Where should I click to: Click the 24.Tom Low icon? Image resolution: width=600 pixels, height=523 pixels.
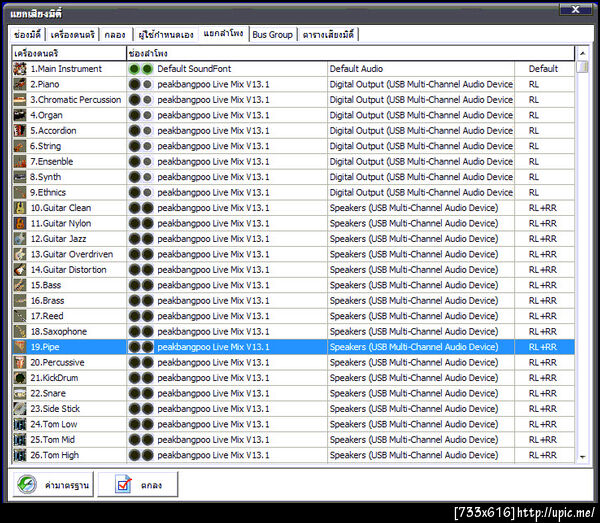(x=20, y=424)
